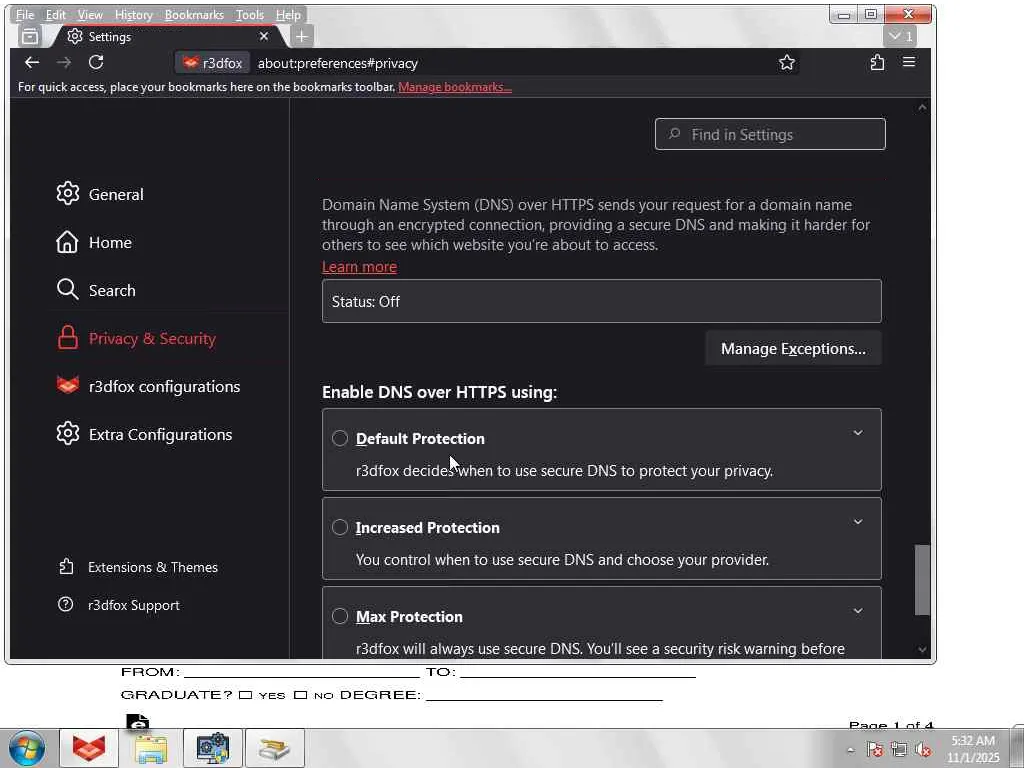The image size is (1024, 768).
Task: Check the YES box in the background document
Action: (246, 695)
